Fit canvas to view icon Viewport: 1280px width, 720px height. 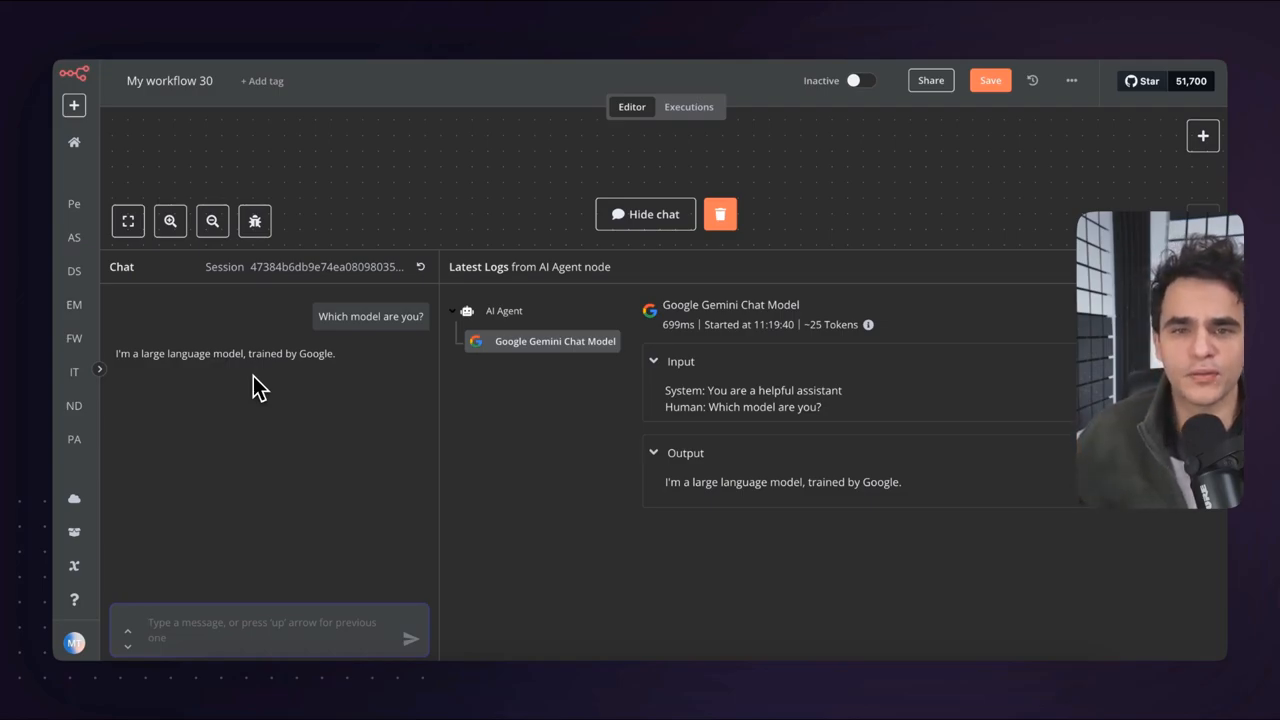[128, 221]
